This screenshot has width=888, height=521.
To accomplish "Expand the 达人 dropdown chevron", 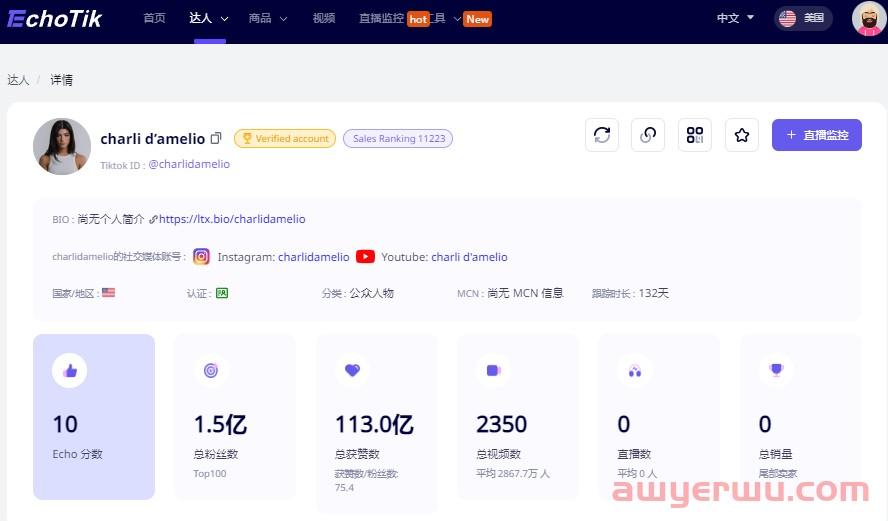I will point(224,19).
